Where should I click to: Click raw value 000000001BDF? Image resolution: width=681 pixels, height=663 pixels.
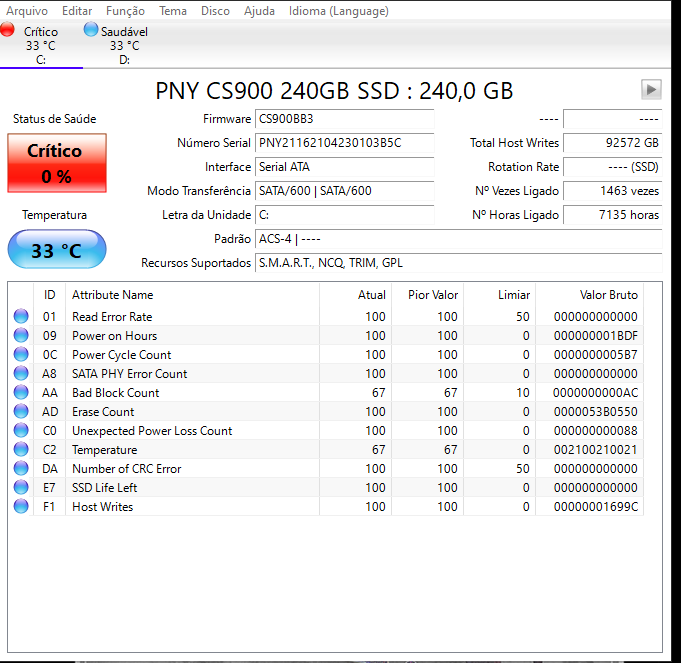tap(595, 336)
